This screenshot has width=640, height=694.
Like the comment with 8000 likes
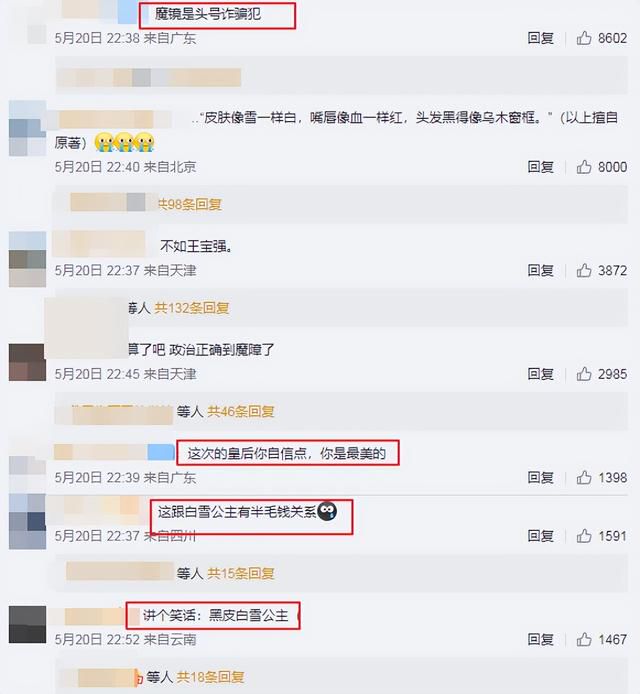[584, 167]
